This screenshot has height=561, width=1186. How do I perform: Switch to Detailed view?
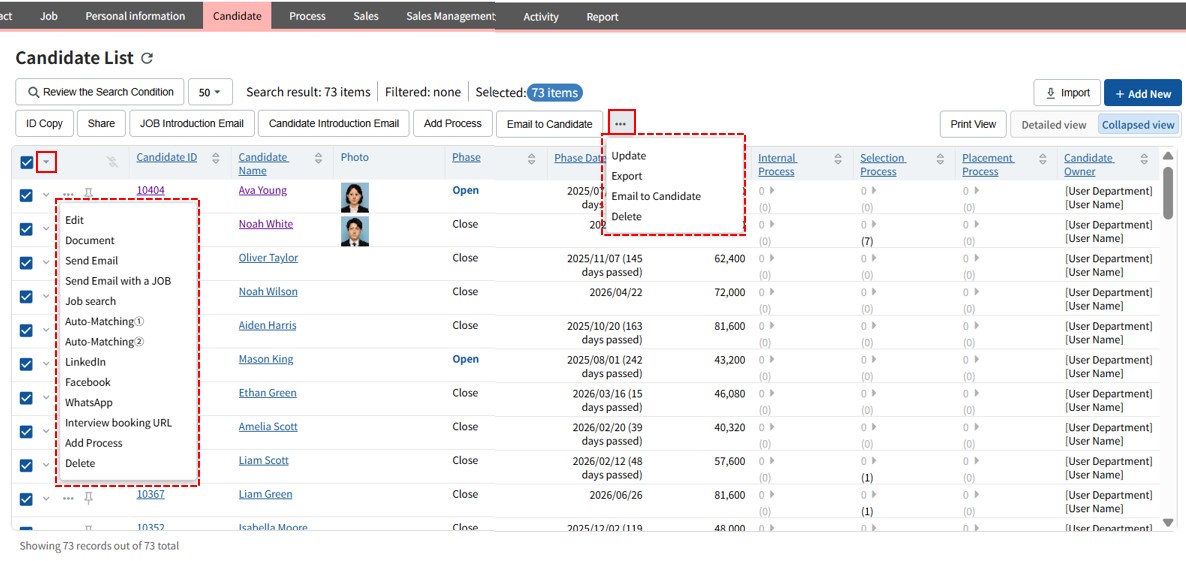pos(1053,125)
